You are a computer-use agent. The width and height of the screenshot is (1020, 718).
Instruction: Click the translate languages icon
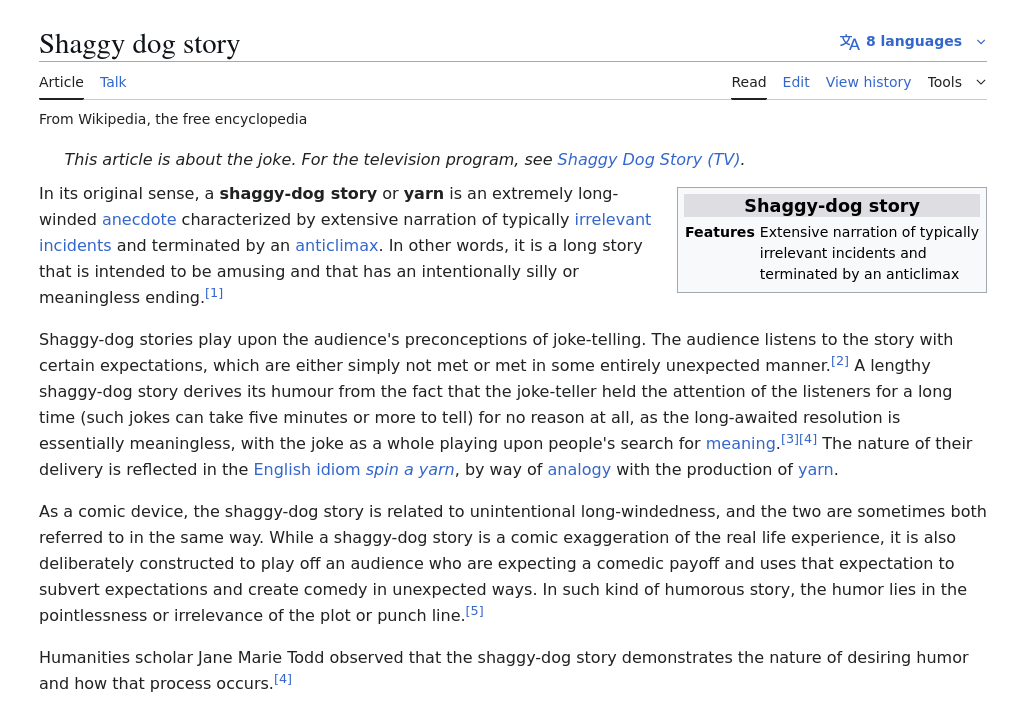pyautogui.click(x=850, y=42)
